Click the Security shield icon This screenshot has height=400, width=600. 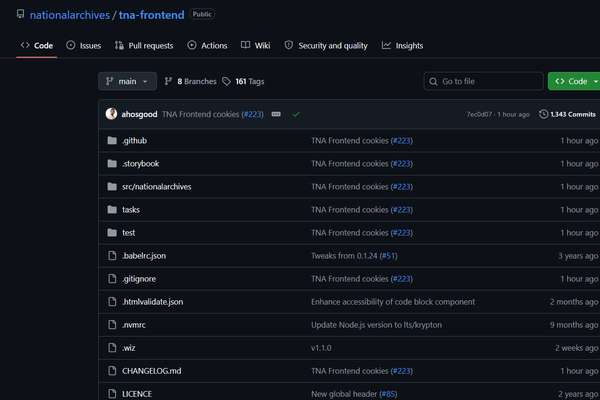pos(289,45)
